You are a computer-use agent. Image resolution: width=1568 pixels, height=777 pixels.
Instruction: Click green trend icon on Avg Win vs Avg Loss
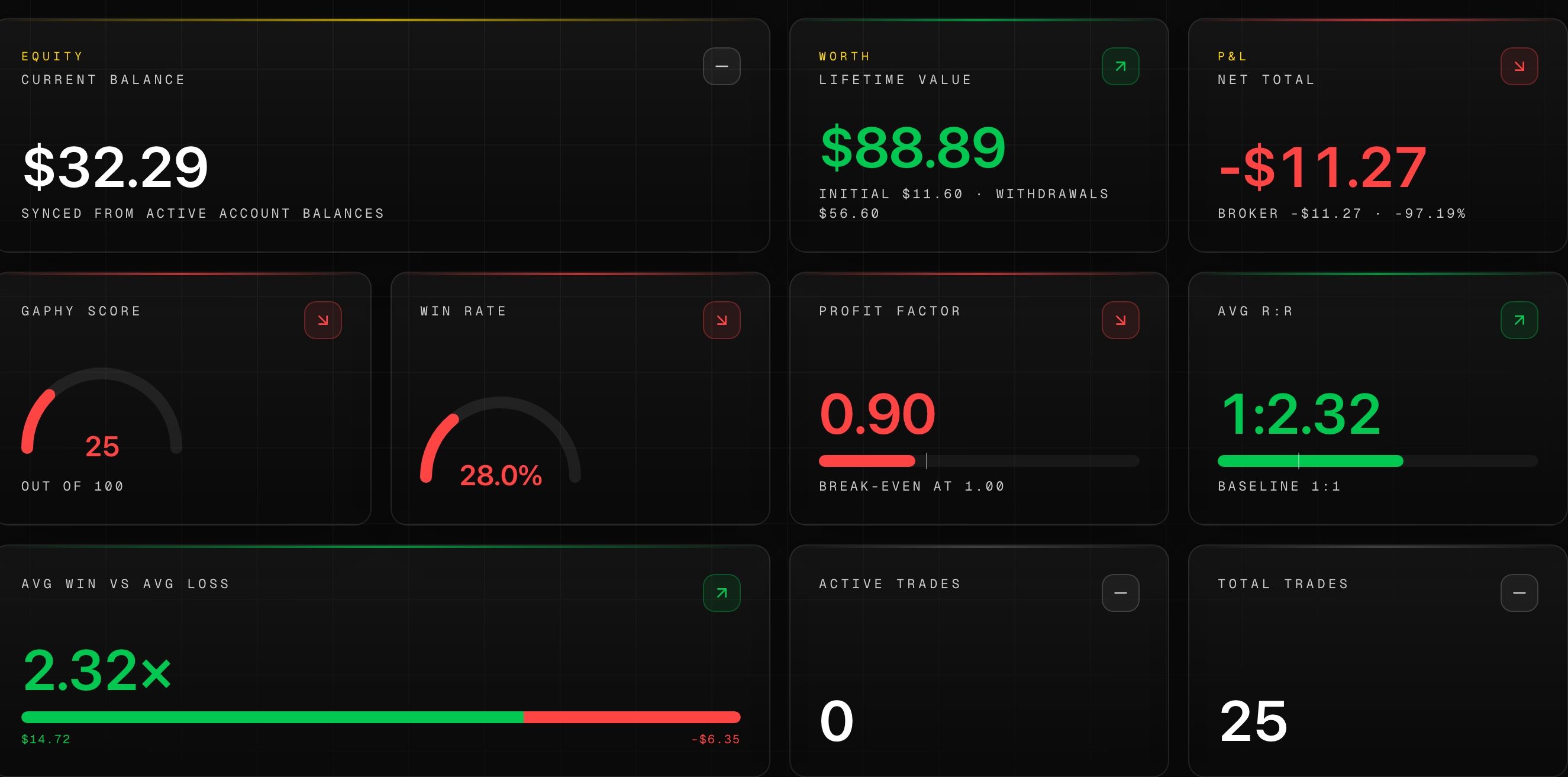coord(721,593)
